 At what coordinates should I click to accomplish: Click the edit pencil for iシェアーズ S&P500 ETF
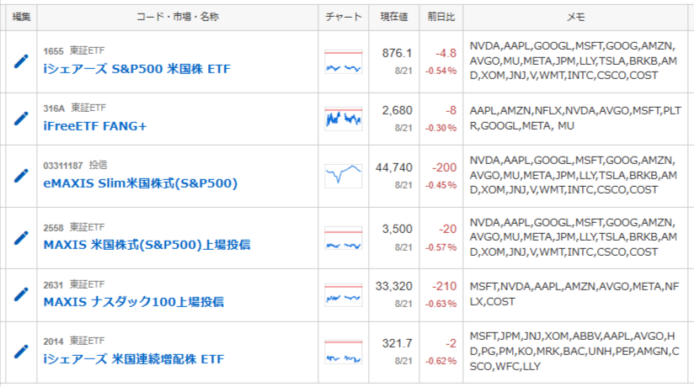coord(21,61)
